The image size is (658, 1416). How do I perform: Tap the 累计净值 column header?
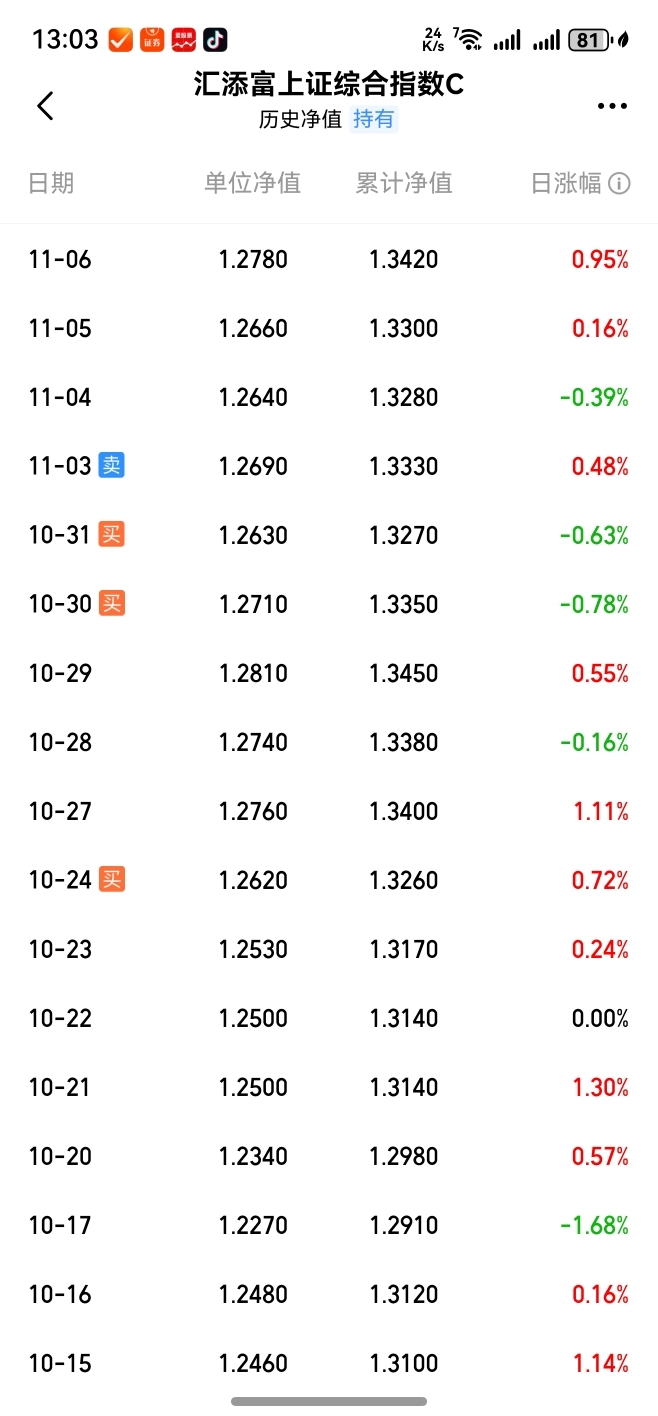point(404,183)
